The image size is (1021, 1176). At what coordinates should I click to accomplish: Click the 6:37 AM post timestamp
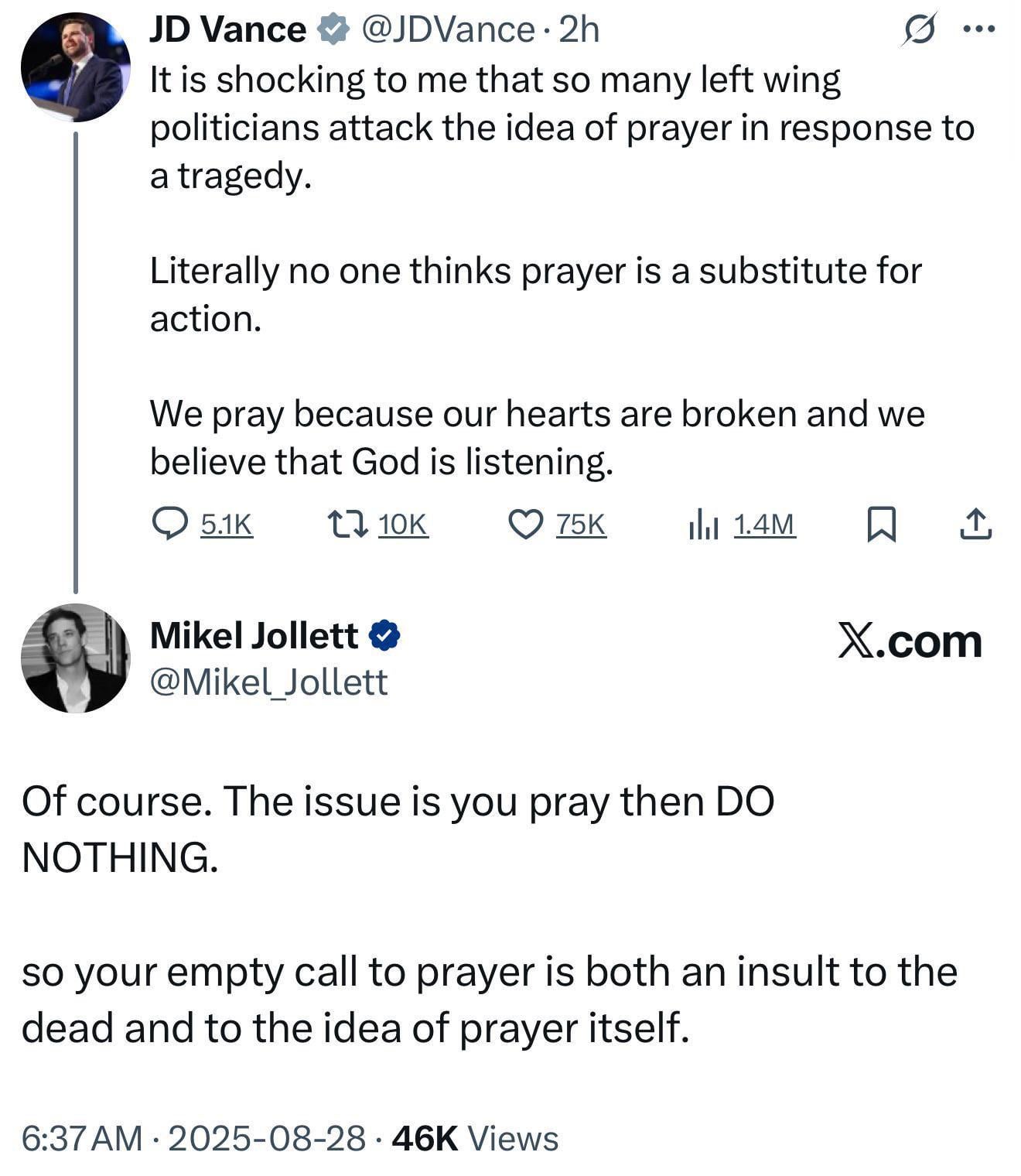pos(82,1138)
